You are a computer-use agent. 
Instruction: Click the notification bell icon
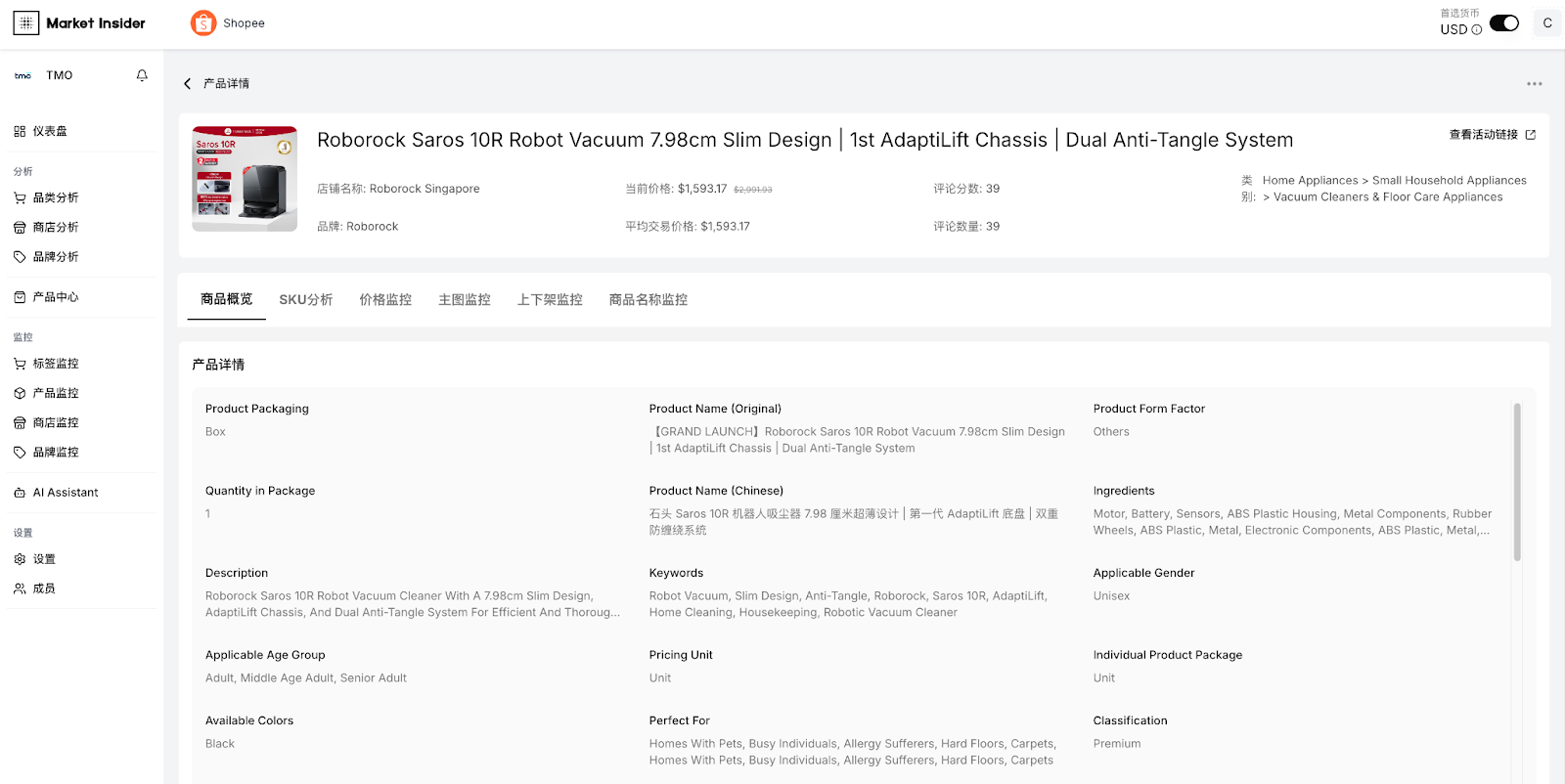pos(142,75)
